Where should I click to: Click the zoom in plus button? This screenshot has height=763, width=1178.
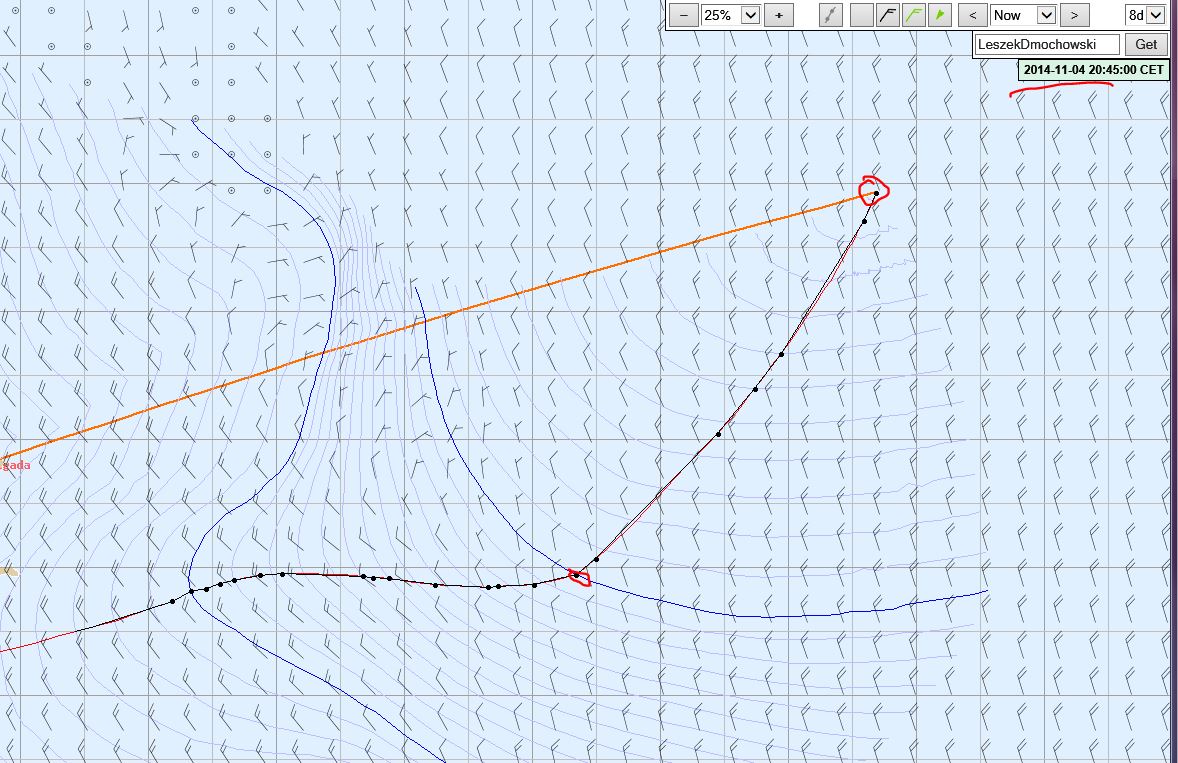(x=779, y=15)
